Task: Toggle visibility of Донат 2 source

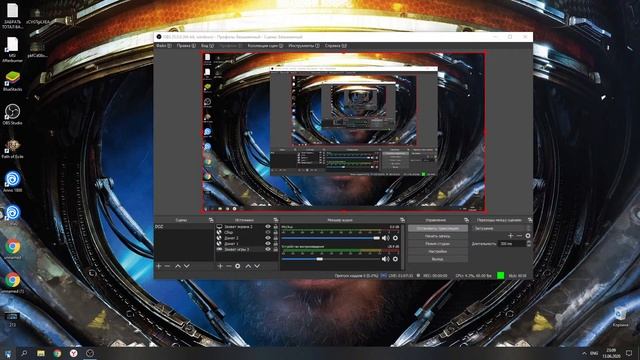Action: click(x=268, y=238)
